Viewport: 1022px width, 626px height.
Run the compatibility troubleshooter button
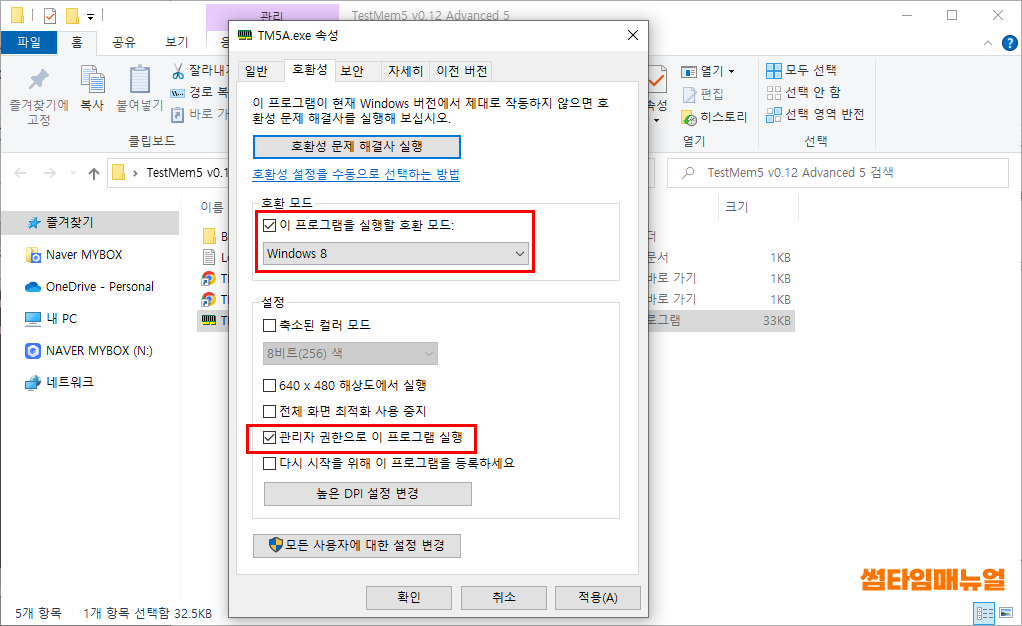357,147
